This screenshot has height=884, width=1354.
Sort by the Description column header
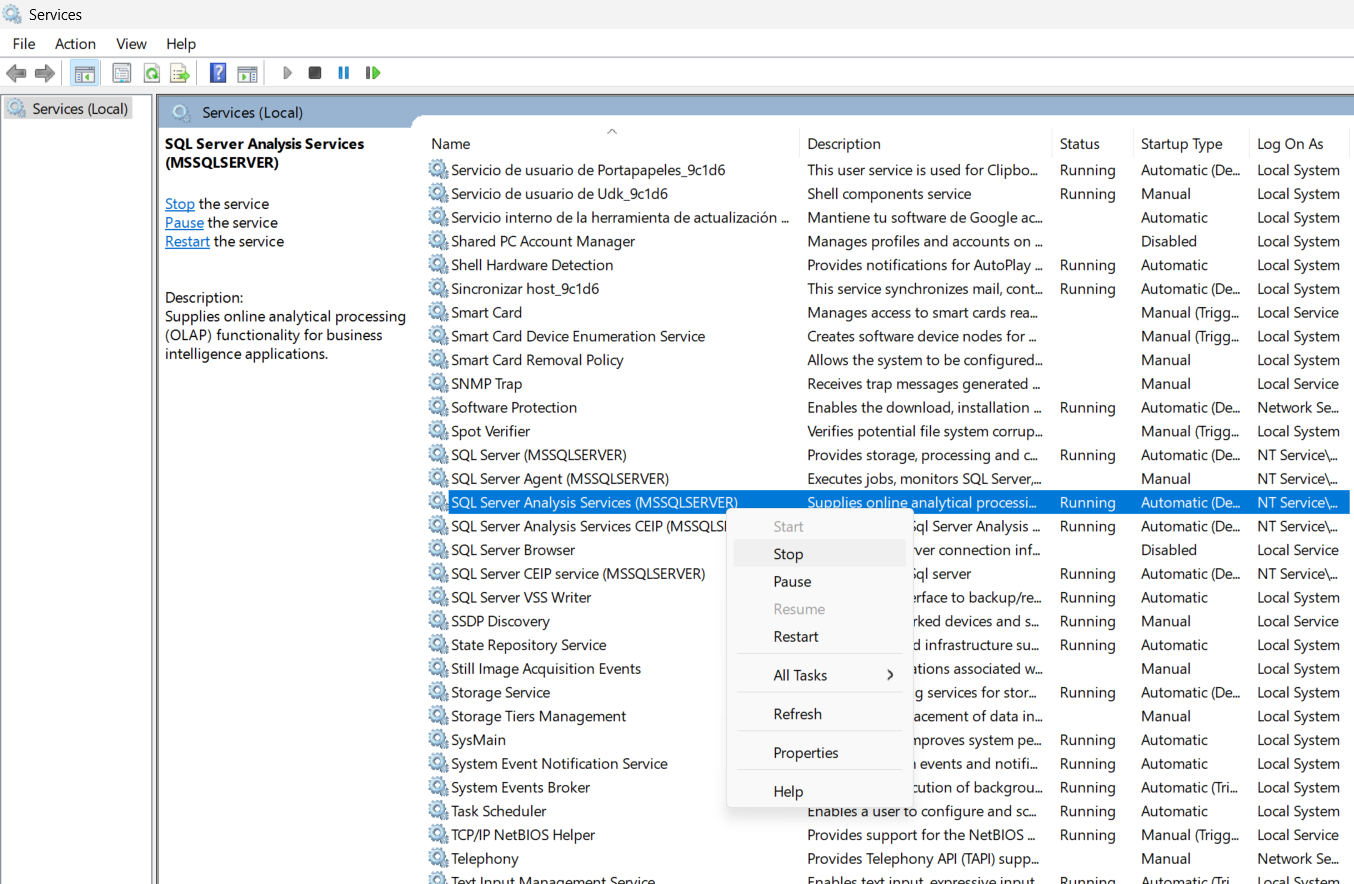tap(926, 144)
